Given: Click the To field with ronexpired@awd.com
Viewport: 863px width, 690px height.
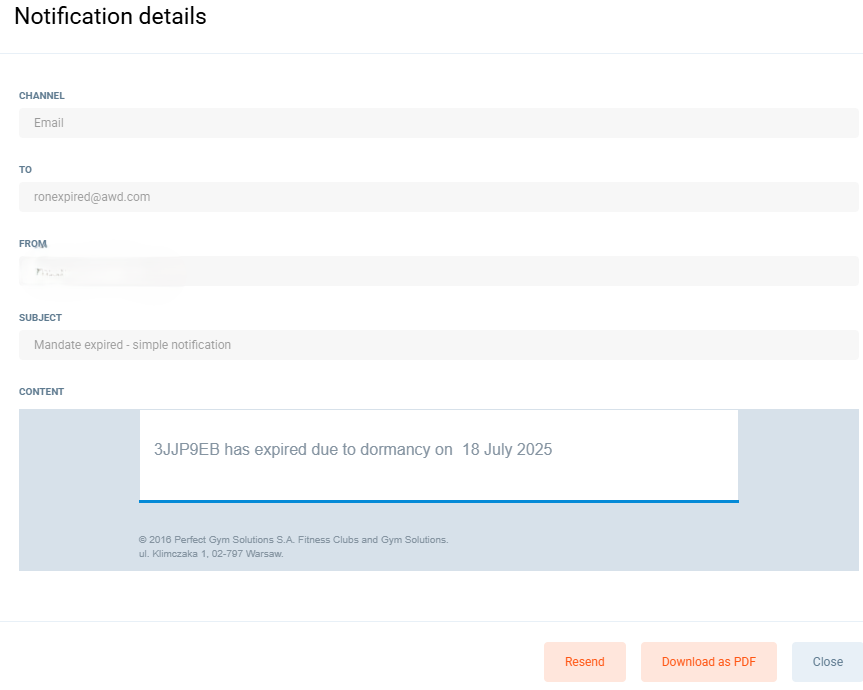Looking at the screenshot, I should click(438, 197).
